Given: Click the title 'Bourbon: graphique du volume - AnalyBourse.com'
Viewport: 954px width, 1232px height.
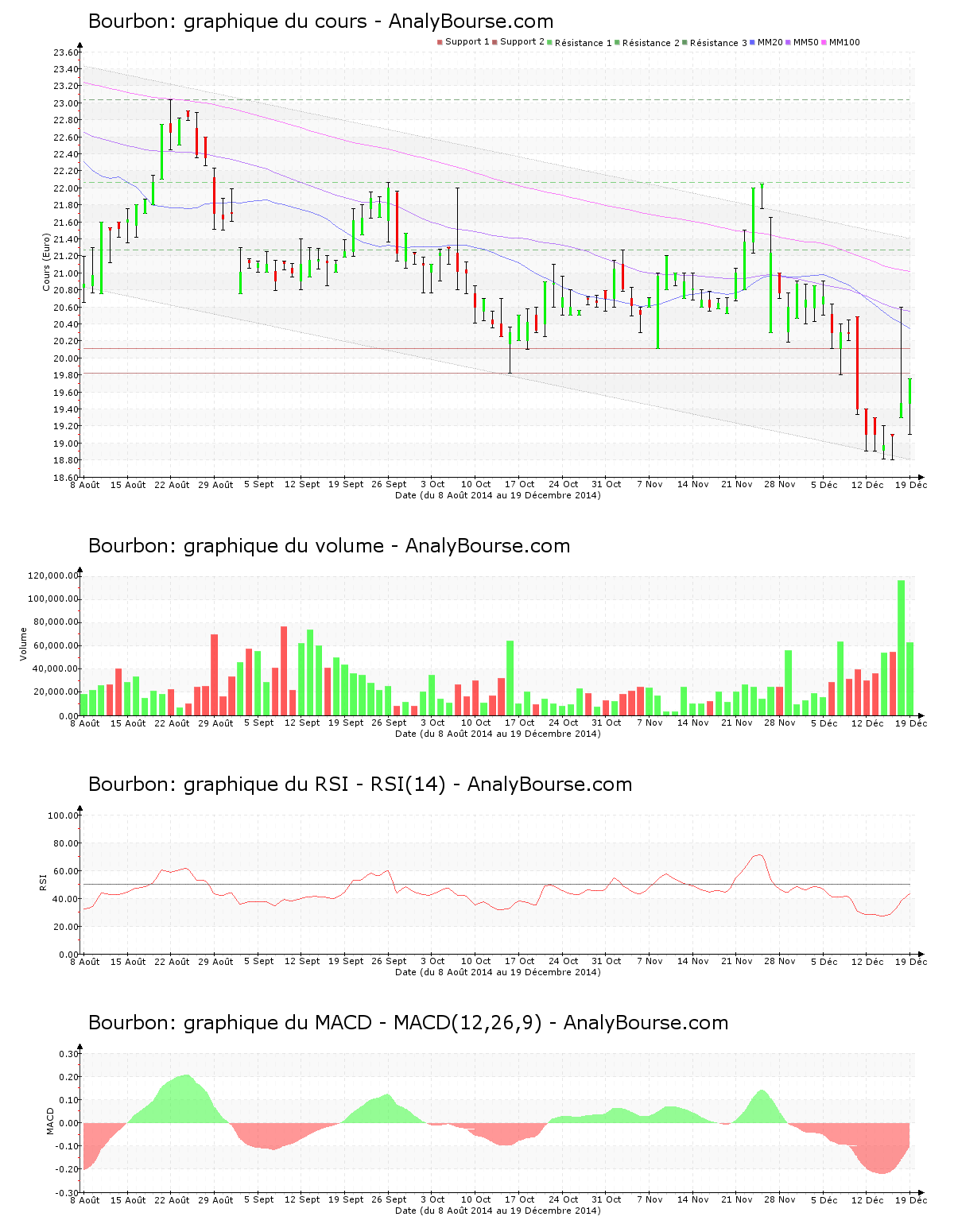Looking at the screenshot, I should click(x=329, y=546).
